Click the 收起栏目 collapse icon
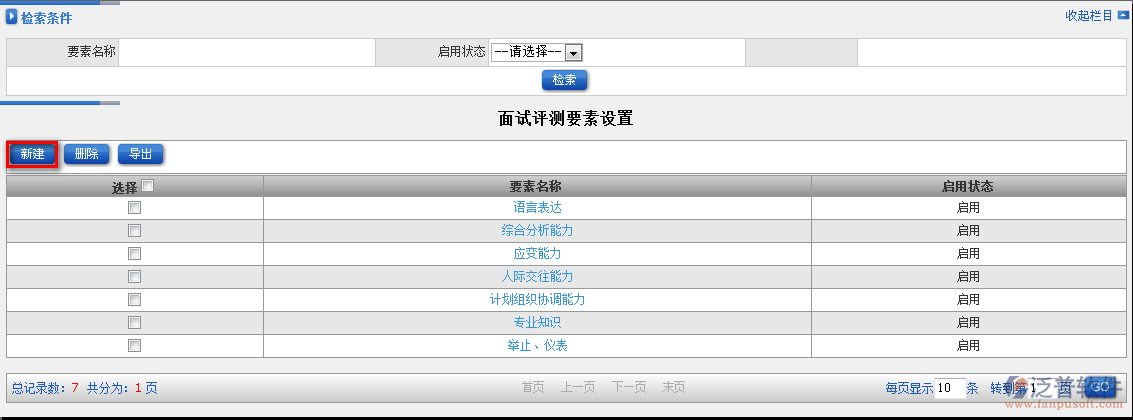The image size is (1133, 420). pyautogui.click(x=1122, y=15)
